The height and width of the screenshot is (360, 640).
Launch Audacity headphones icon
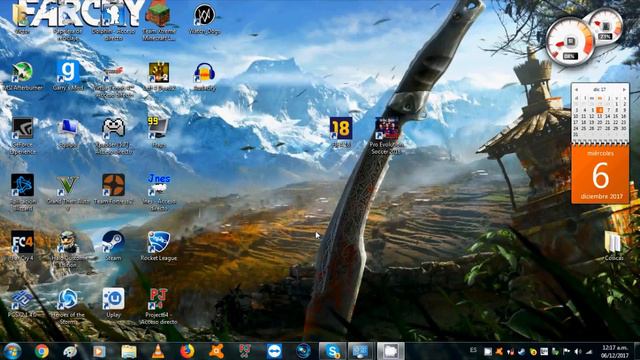(x=204, y=73)
